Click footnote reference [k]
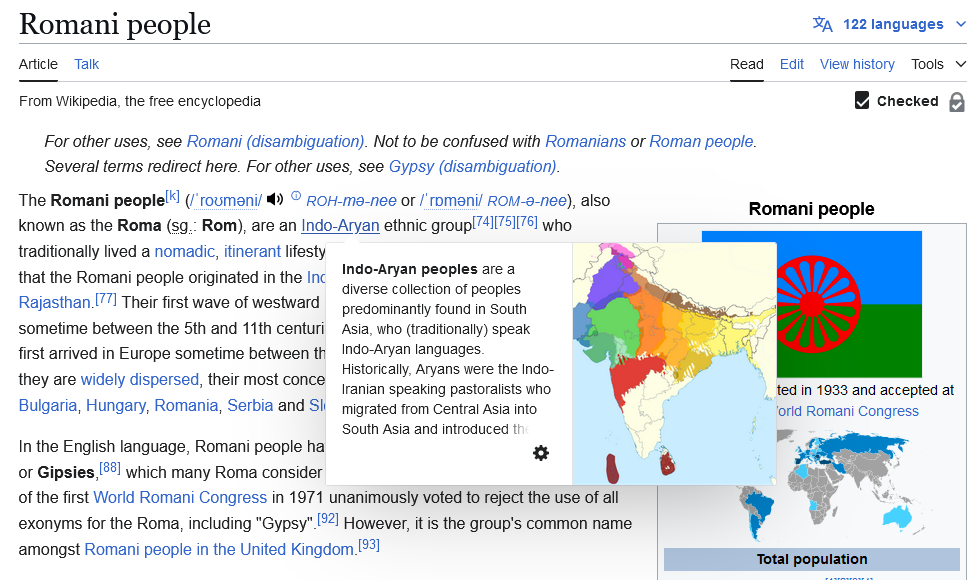Image resolution: width=974 pixels, height=580 pixels. pyautogui.click(x=172, y=196)
